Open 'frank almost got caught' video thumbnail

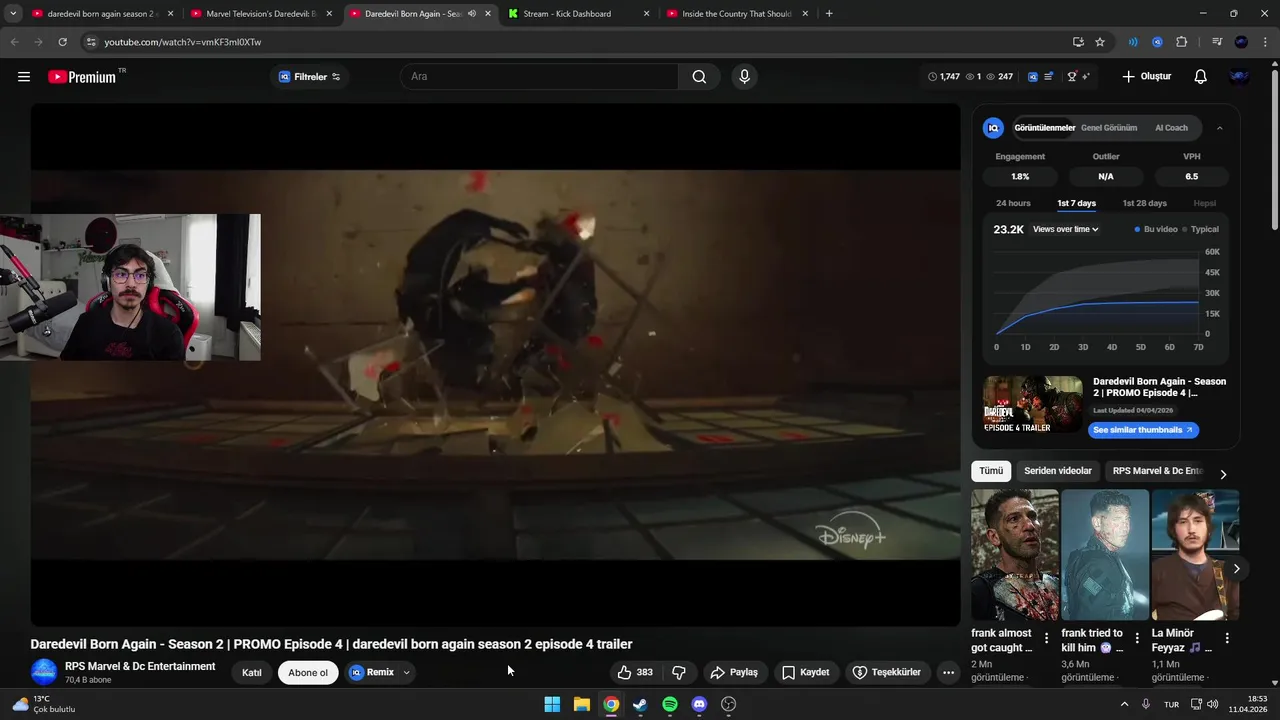[1015, 554]
